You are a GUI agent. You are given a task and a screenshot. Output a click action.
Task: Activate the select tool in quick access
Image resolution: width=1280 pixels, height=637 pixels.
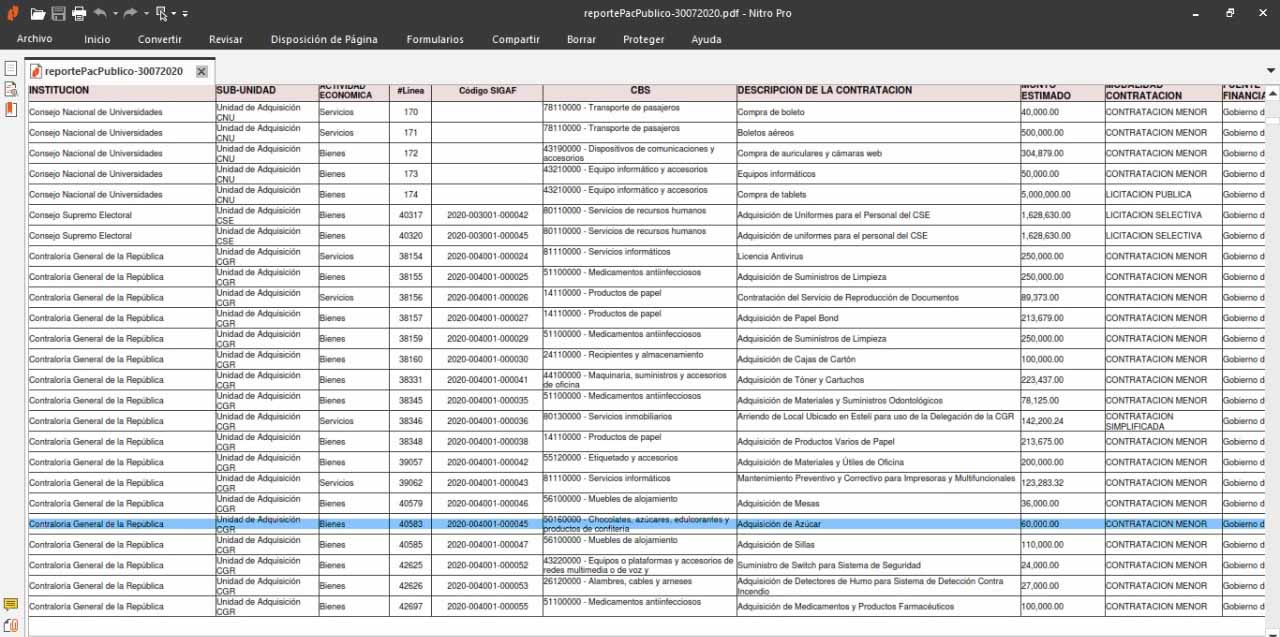click(161, 14)
